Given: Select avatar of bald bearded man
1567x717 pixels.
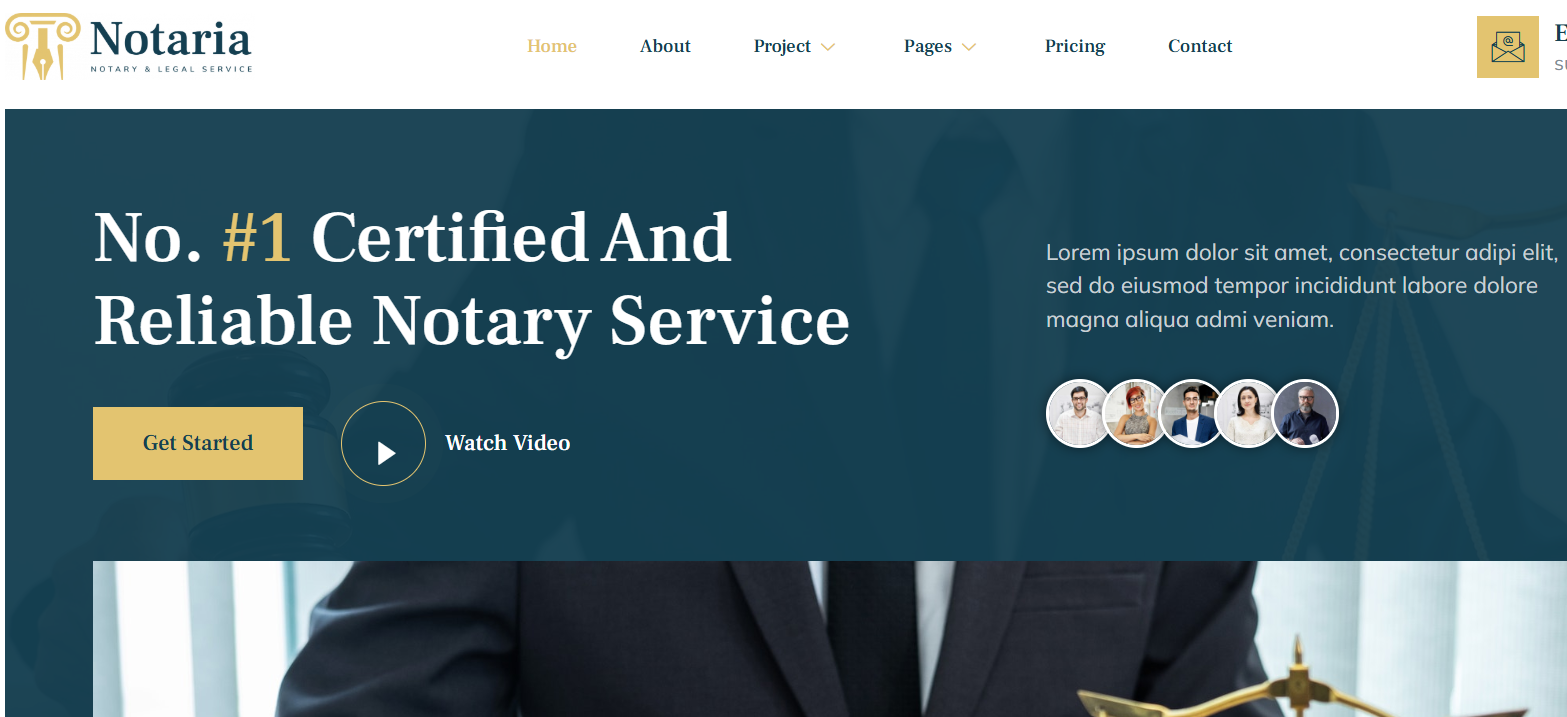Looking at the screenshot, I should [x=1305, y=413].
